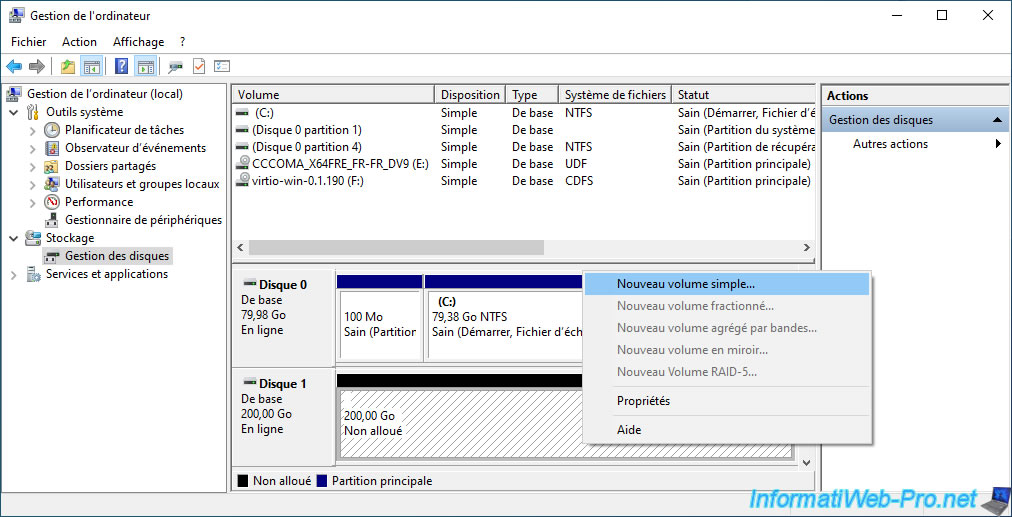Sort by the Statut column header

tap(744, 95)
